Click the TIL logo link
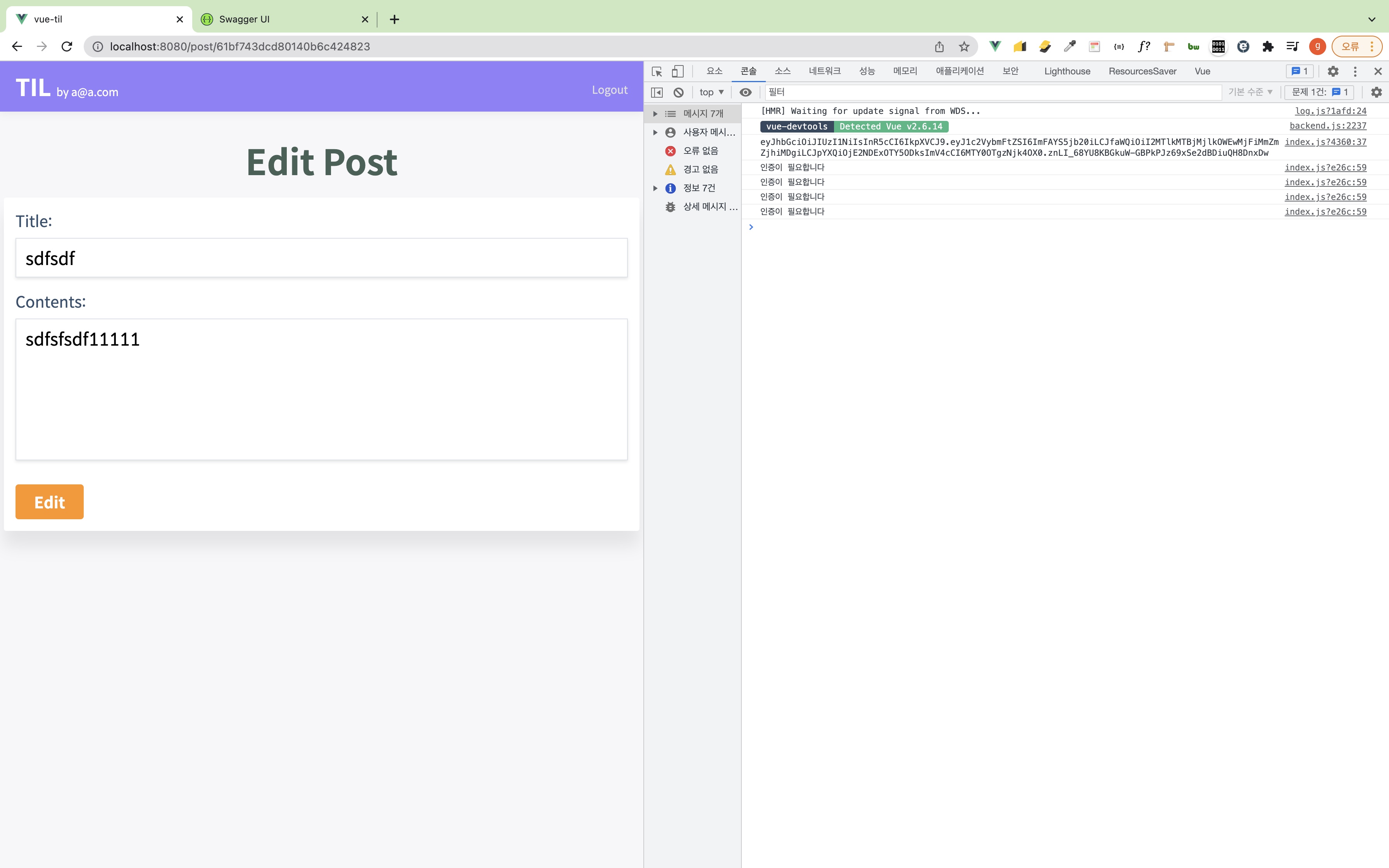 [x=33, y=88]
